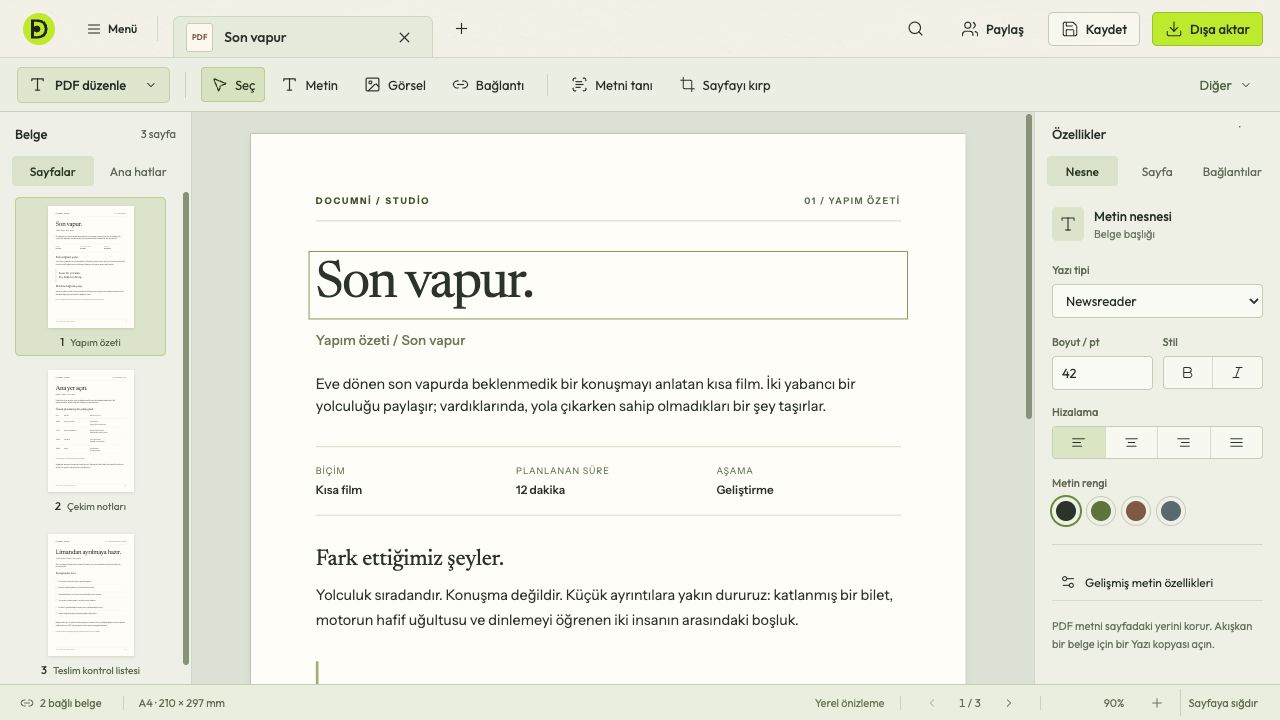Viewport: 1280px width, 720px height.
Task: Open the Menü hamburger menu
Action: click(112, 29)
